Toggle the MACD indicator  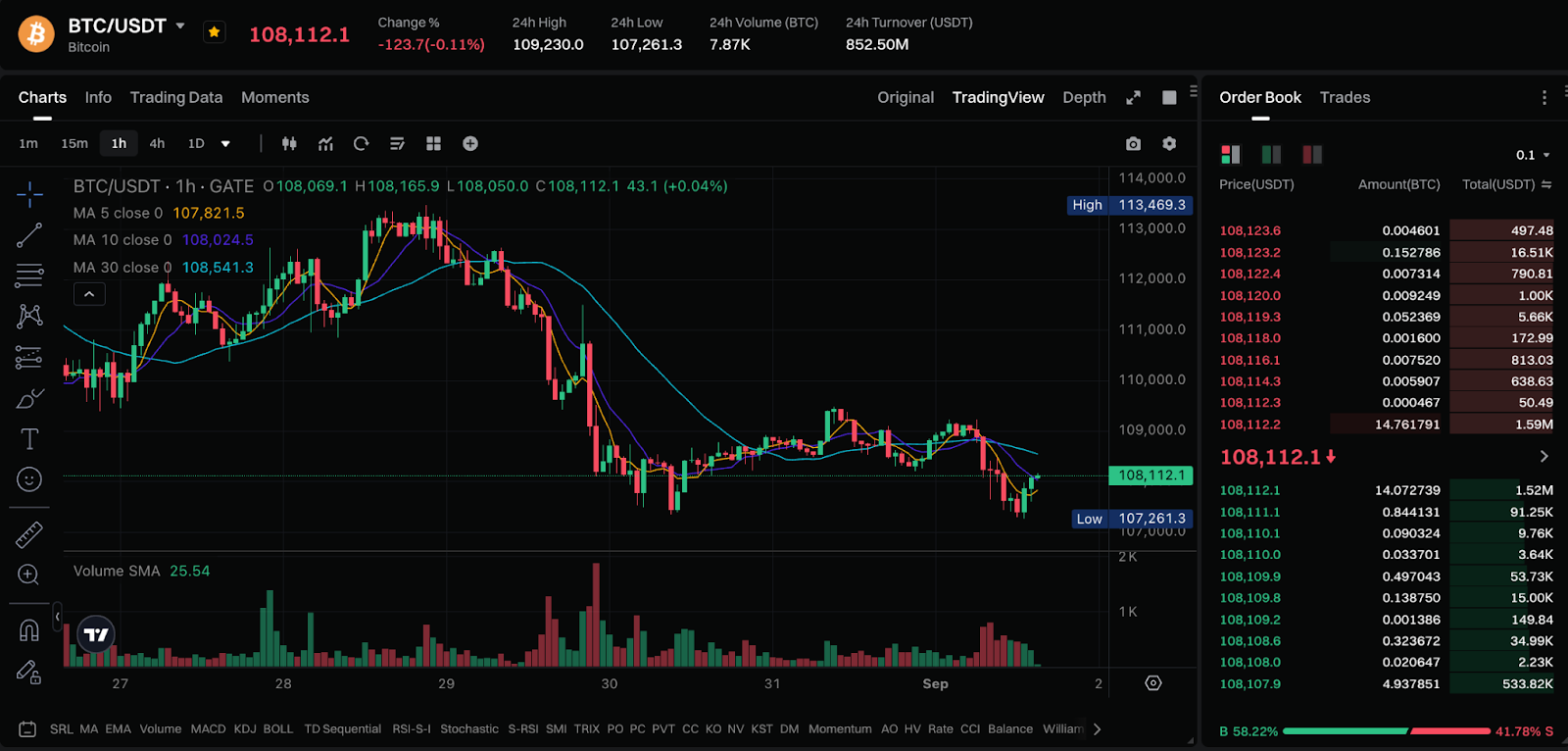[208, 728]
